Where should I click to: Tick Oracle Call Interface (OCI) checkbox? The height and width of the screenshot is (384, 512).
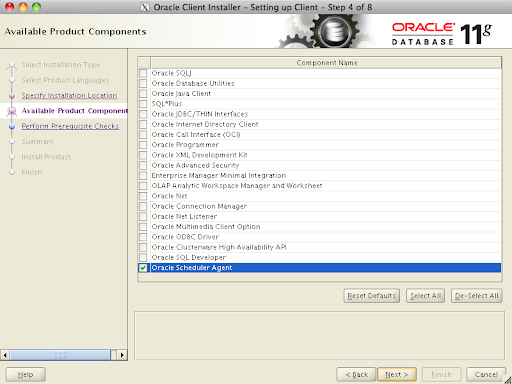[x=143, y=135]
